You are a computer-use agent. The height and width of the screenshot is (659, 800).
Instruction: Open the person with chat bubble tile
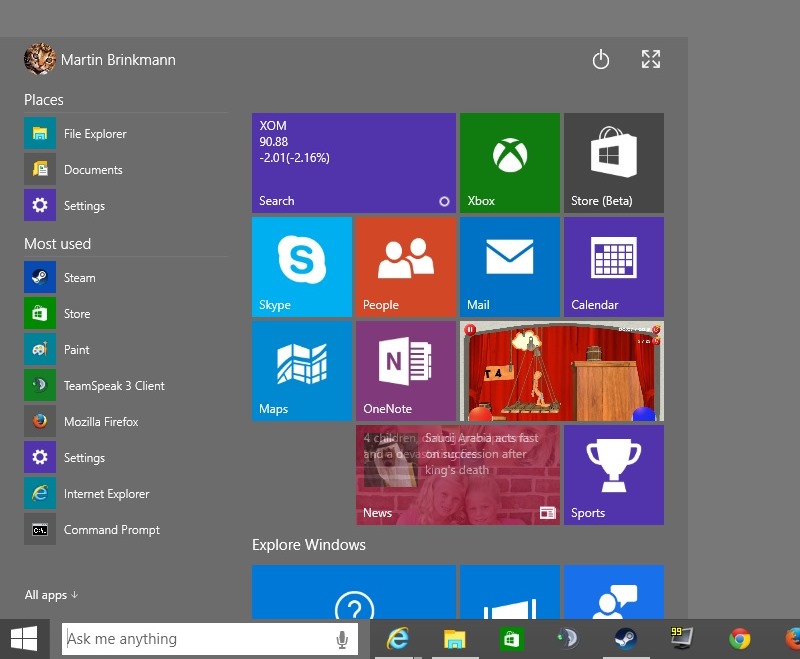point(614,592)
